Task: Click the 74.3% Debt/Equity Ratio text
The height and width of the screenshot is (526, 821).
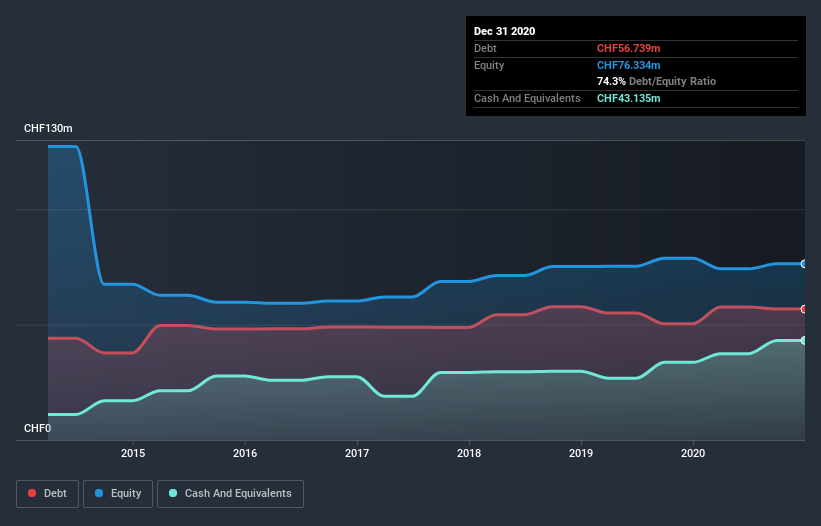Action: (656, 81)
